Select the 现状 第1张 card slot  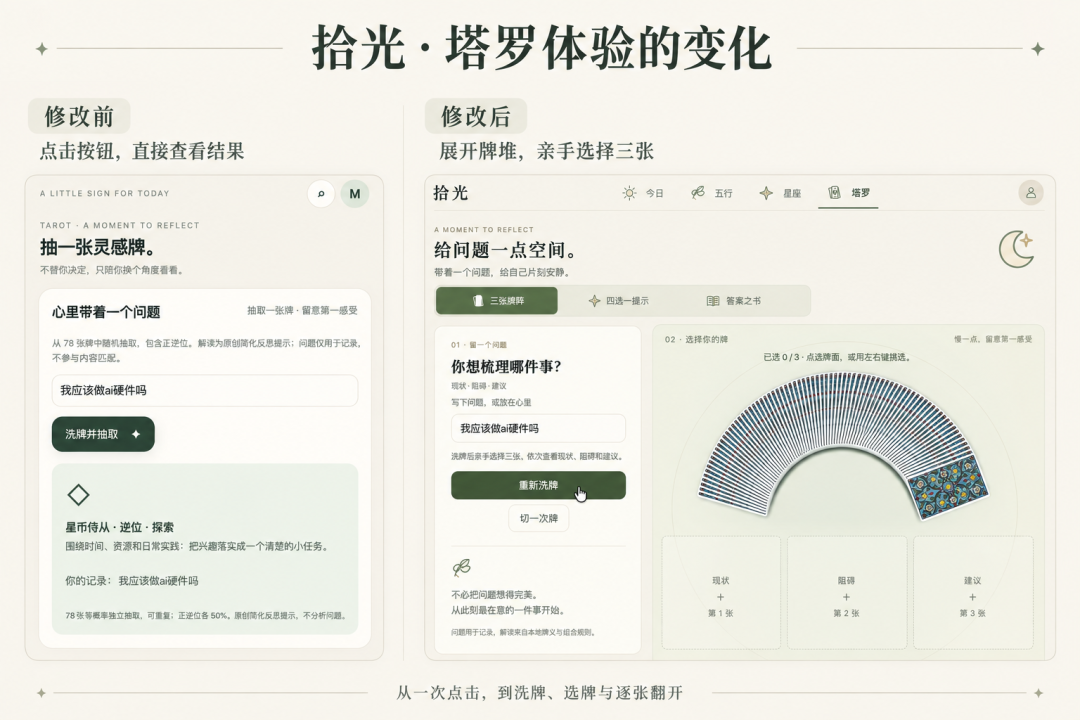[x=720, y=593]
